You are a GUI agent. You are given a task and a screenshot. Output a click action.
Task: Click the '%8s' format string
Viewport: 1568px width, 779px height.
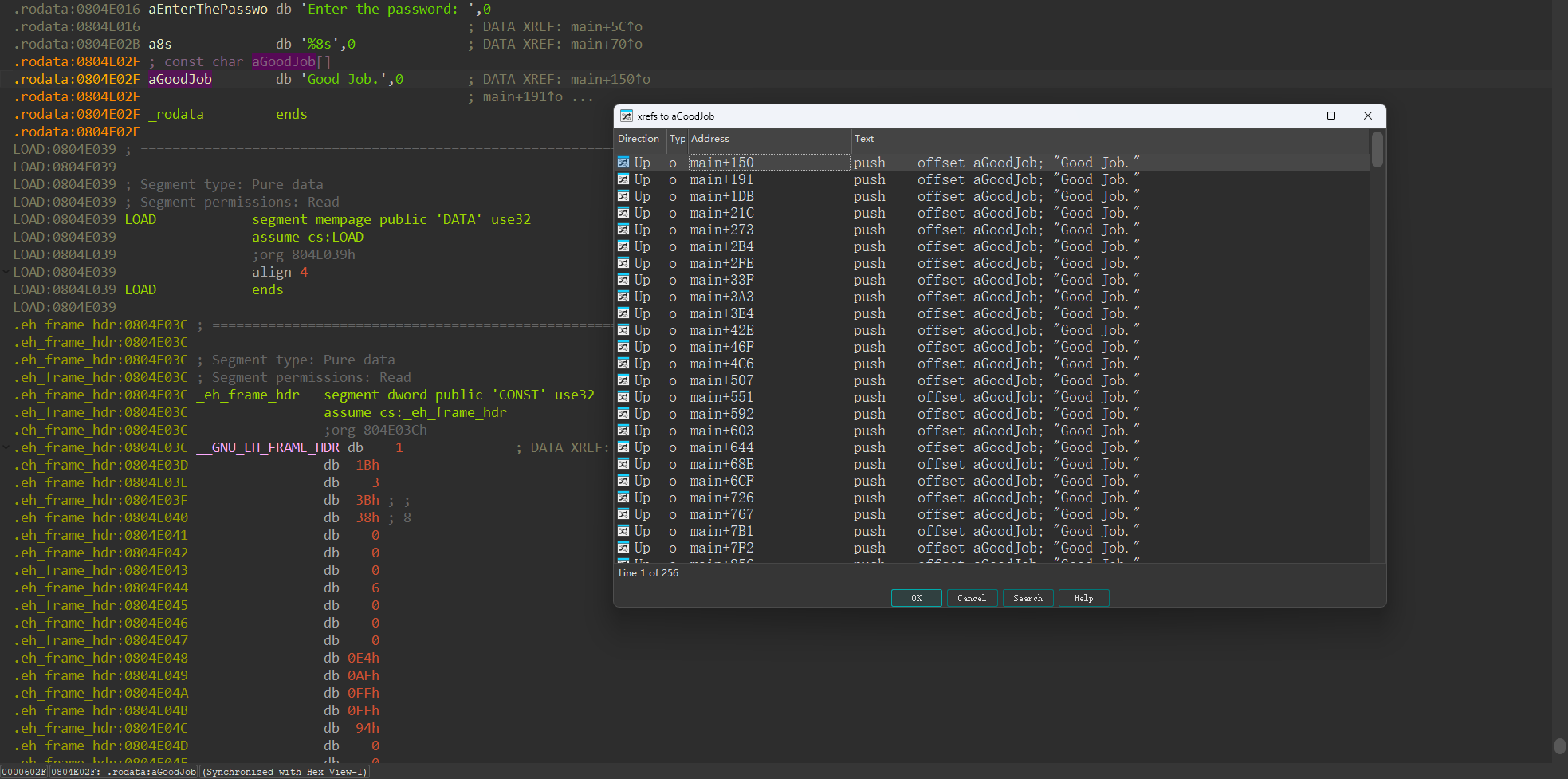click(320, 45)
